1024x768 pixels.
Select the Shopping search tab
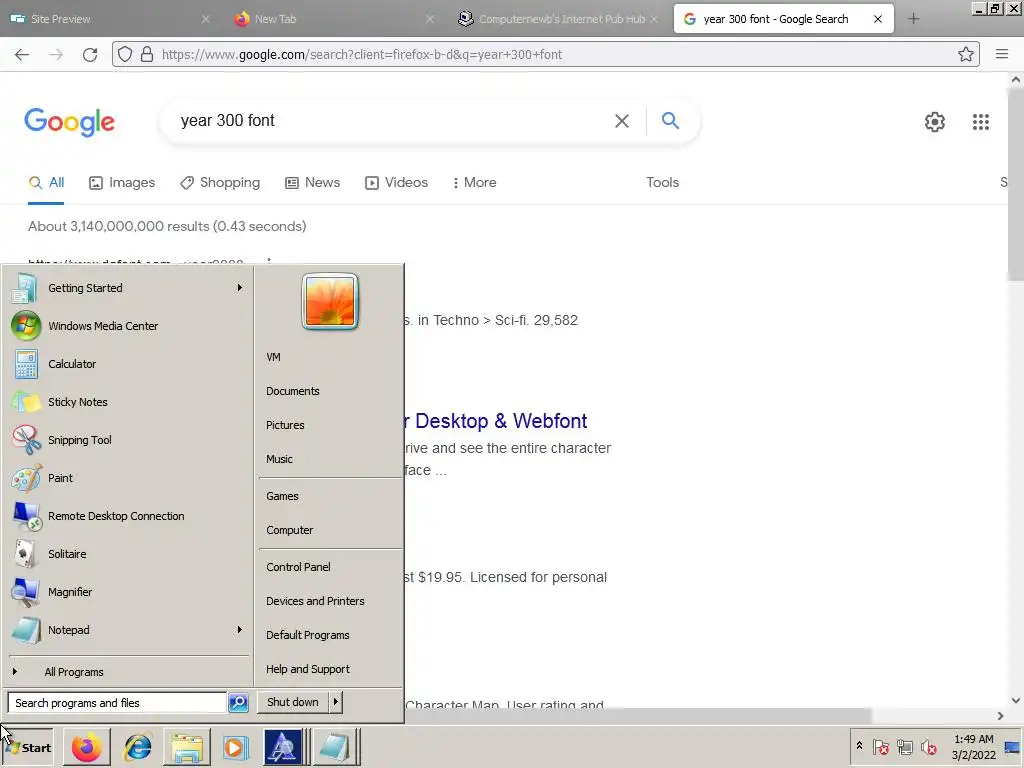click(220, 183)
